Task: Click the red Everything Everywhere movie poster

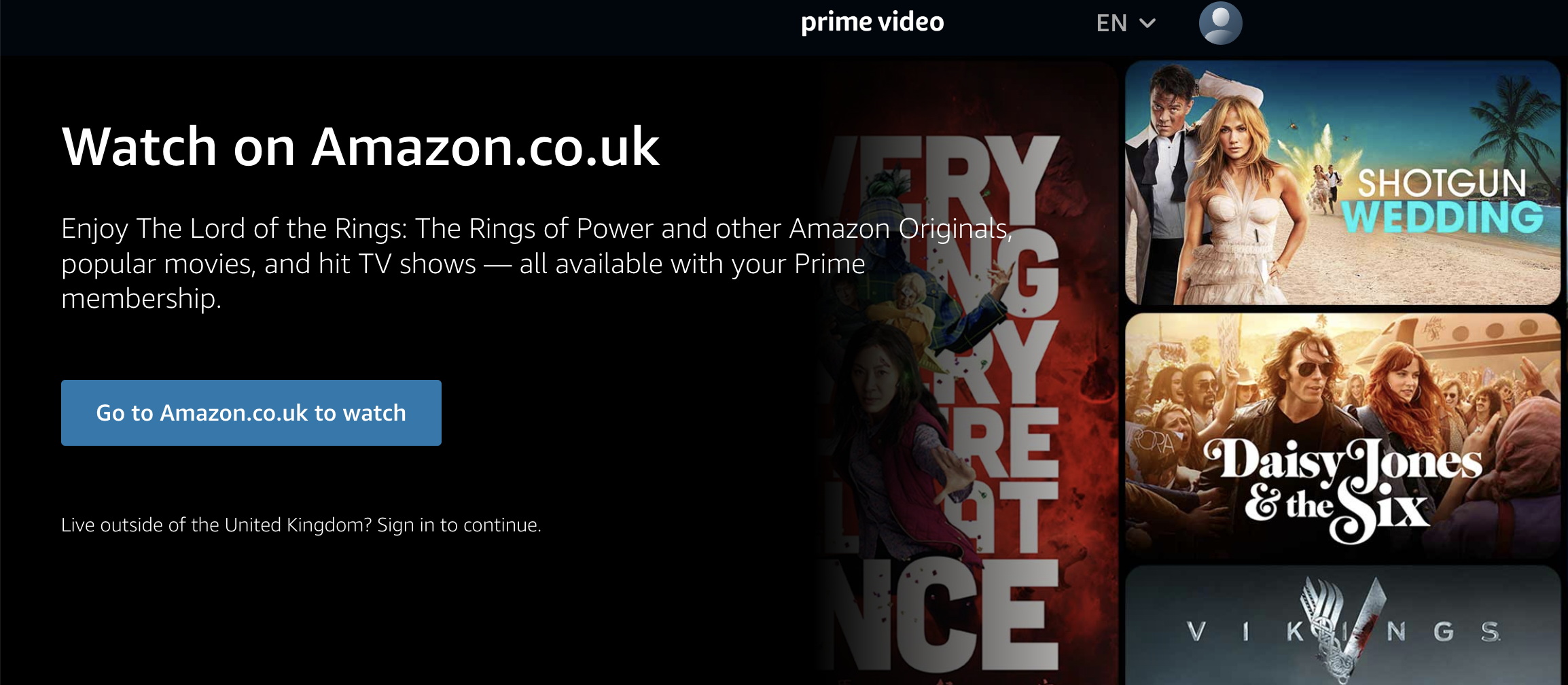Action: [968, 374]
